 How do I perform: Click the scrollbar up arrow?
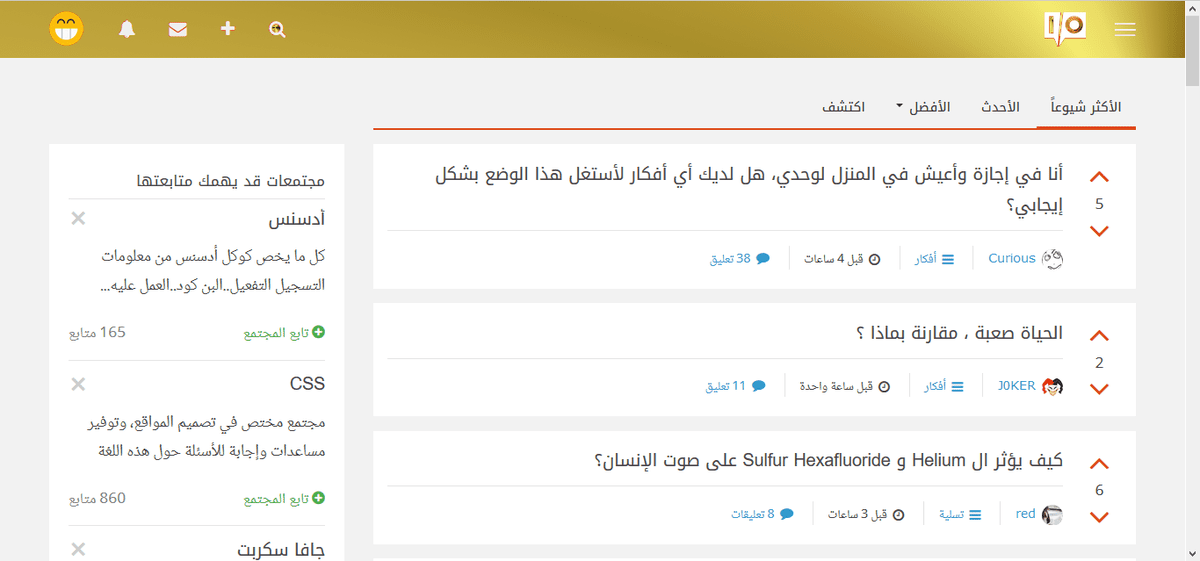coord(1192,9)
